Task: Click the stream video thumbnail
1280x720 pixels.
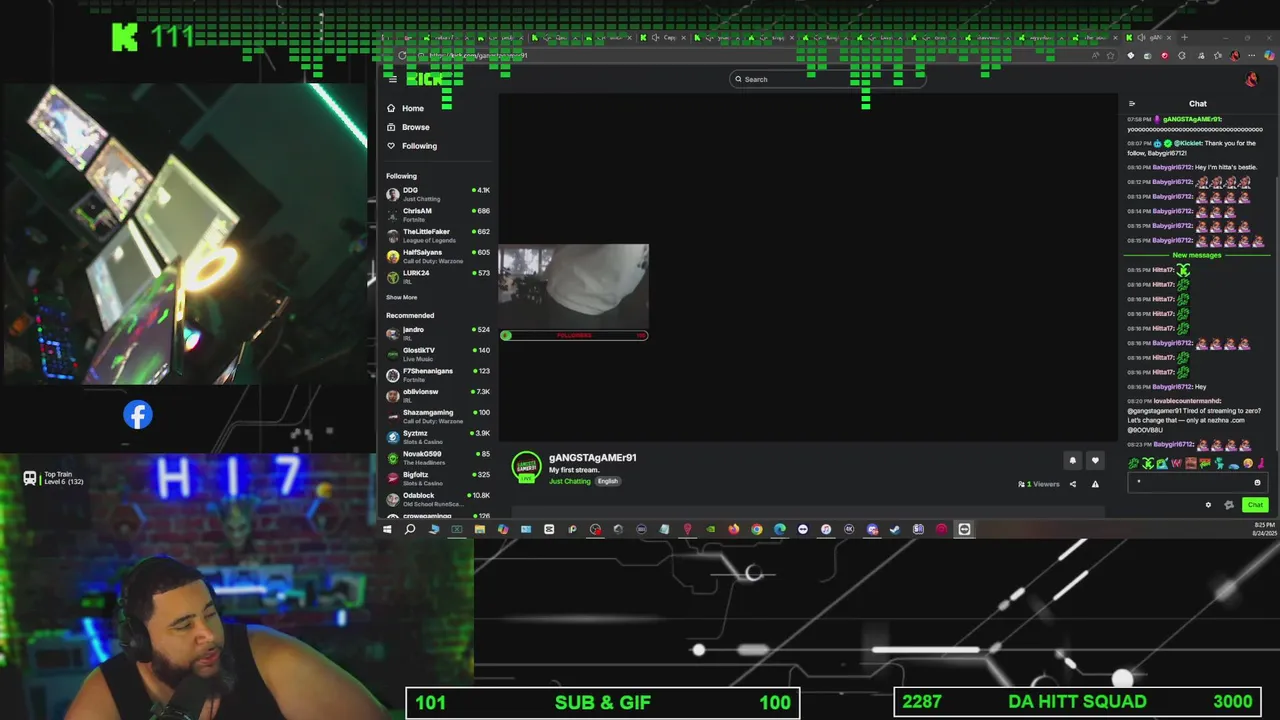Action: [x=574, y=287]
